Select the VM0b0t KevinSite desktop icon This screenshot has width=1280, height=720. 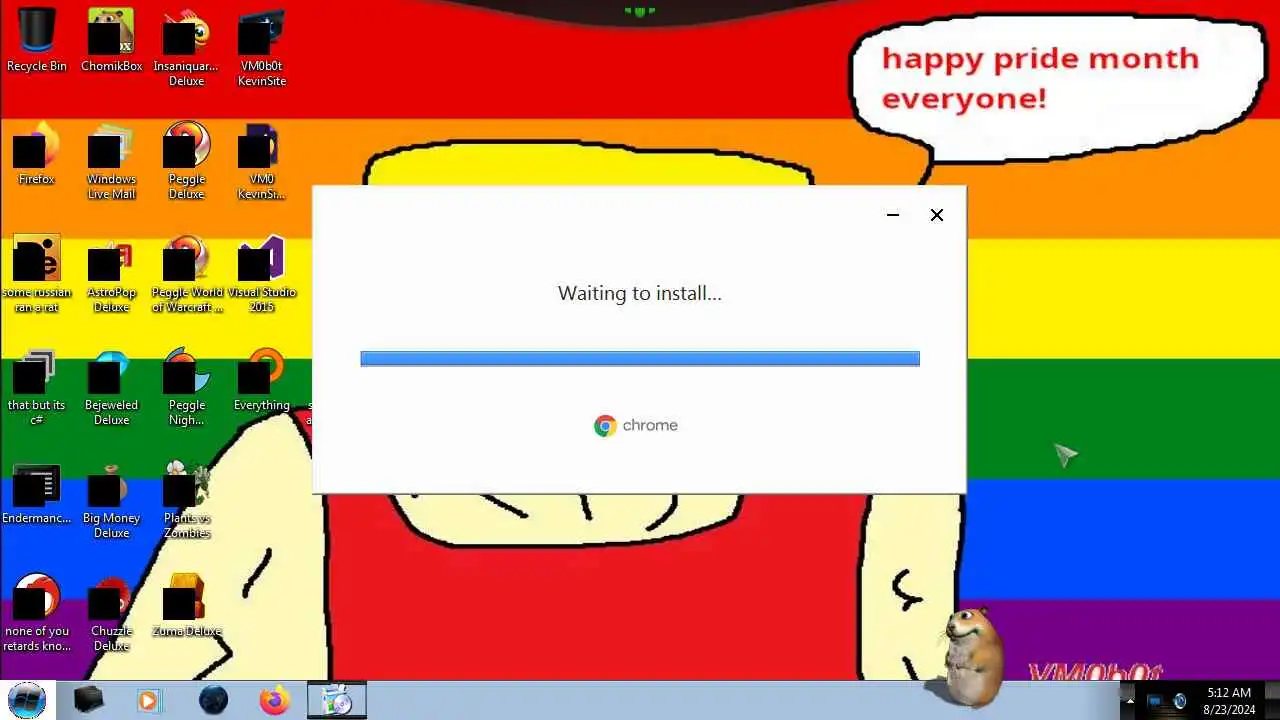pos(262,46)
